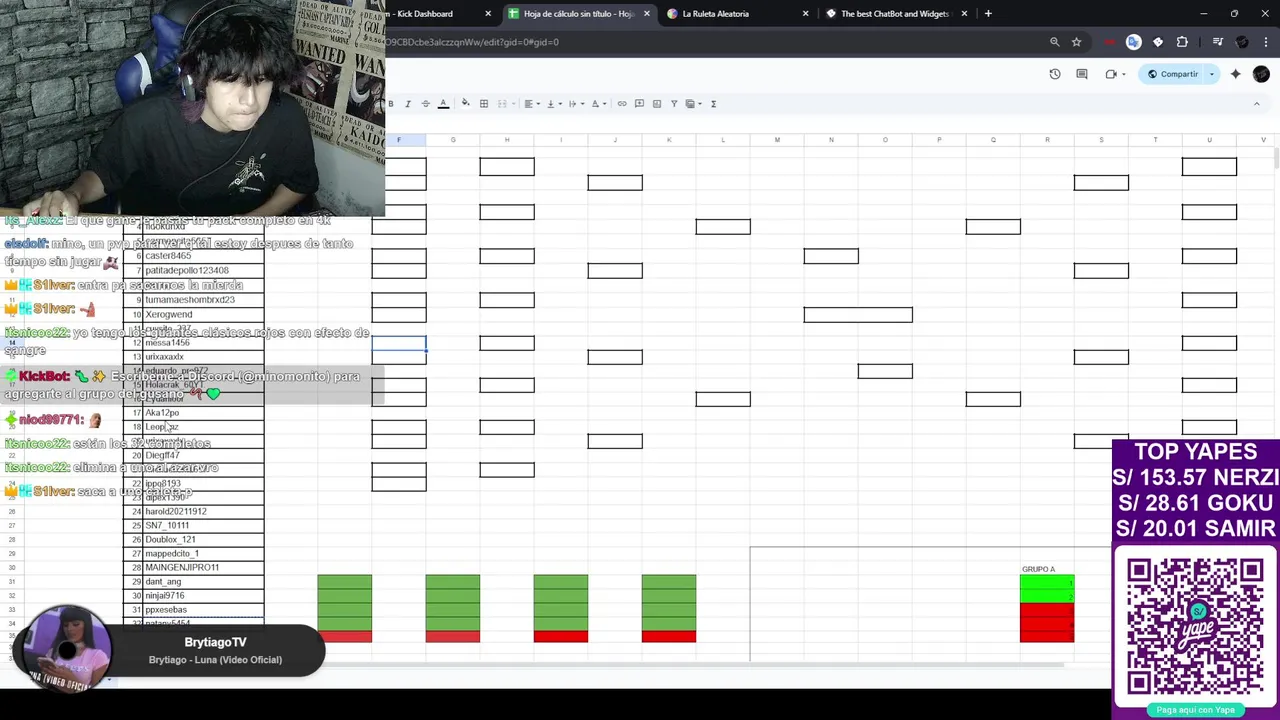This screenshot has width=1280, height=720.
Task: Select the cell containing MAINGENJIPRO11
Action: (x=204, y=567)
